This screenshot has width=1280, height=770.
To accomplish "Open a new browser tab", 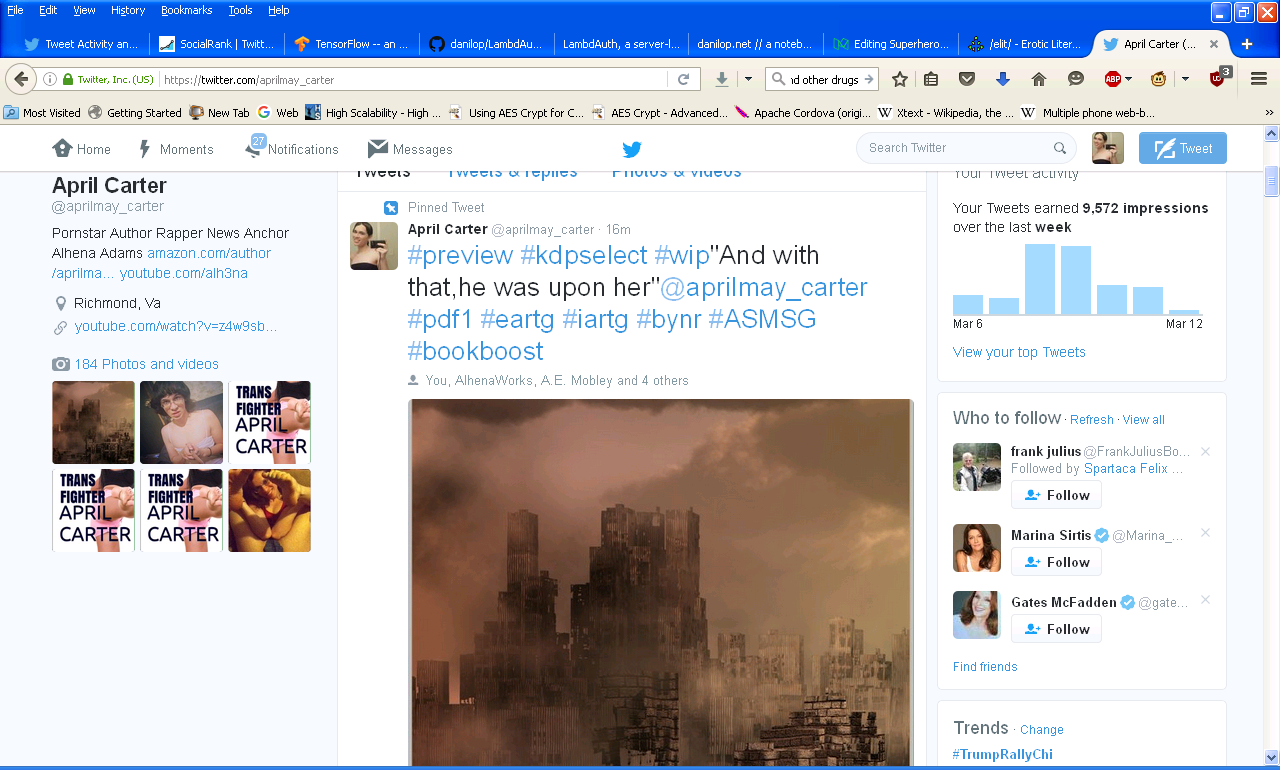I will pyautogui.click(x=1247, y=44).
